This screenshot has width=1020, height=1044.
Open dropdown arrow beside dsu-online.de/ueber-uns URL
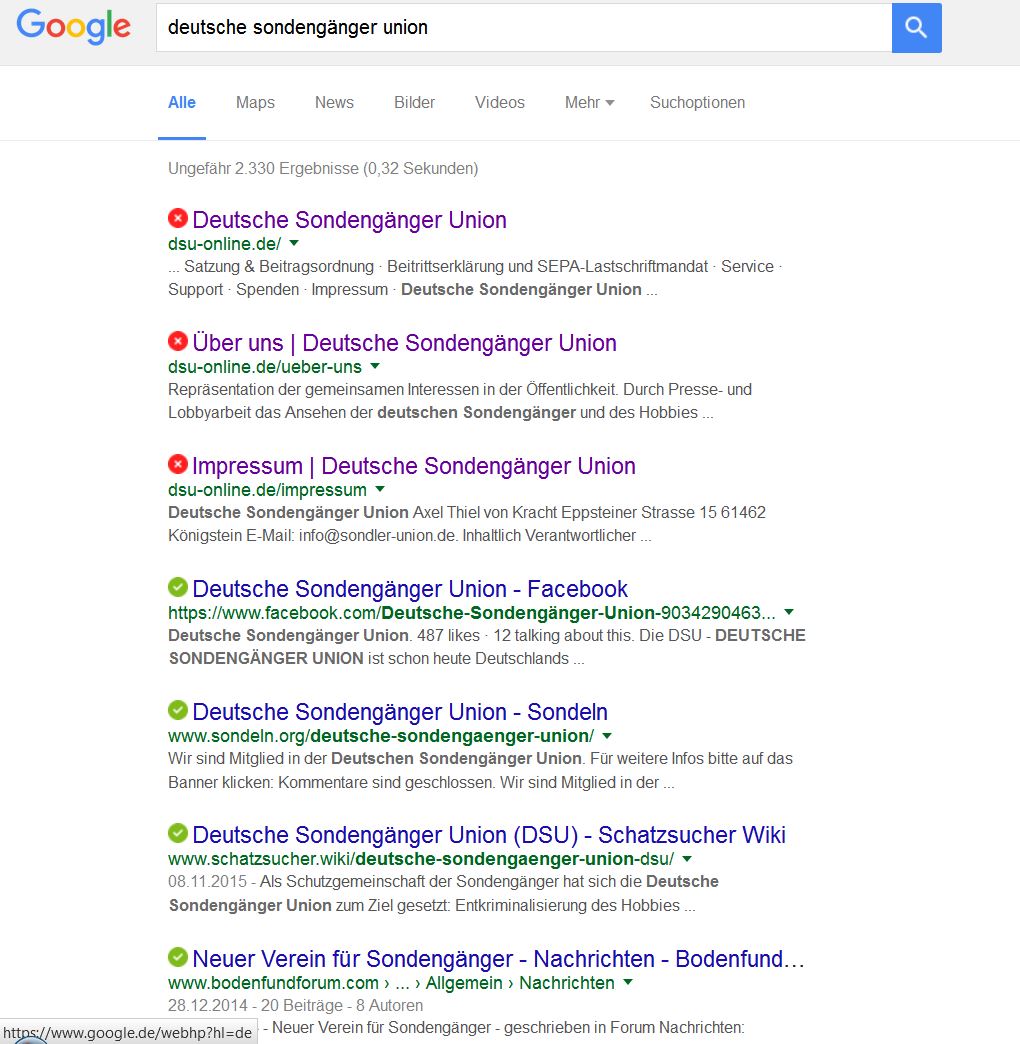pyautogui.click(x=375, y=367)
